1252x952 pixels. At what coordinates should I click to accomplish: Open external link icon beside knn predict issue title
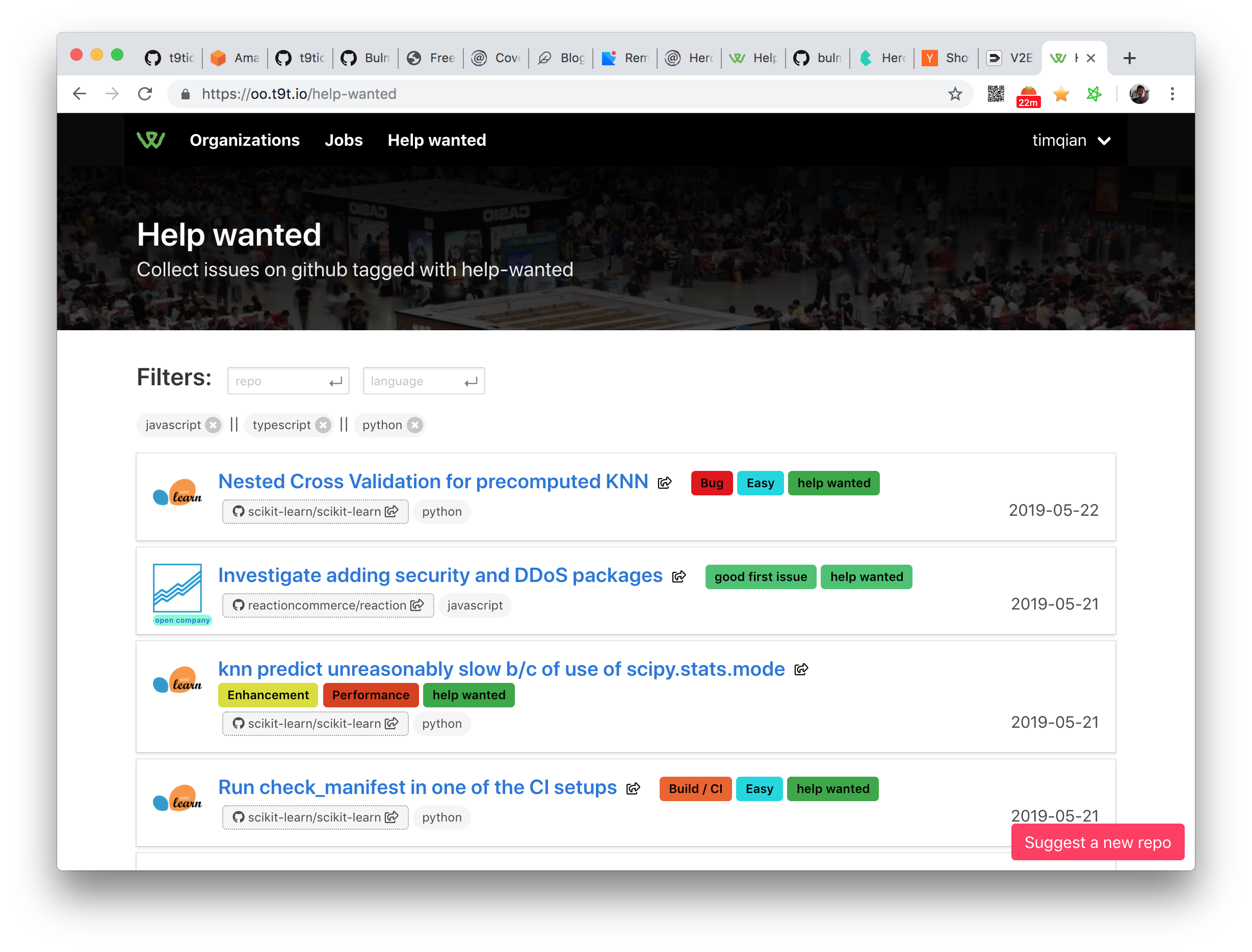[801, 670]
